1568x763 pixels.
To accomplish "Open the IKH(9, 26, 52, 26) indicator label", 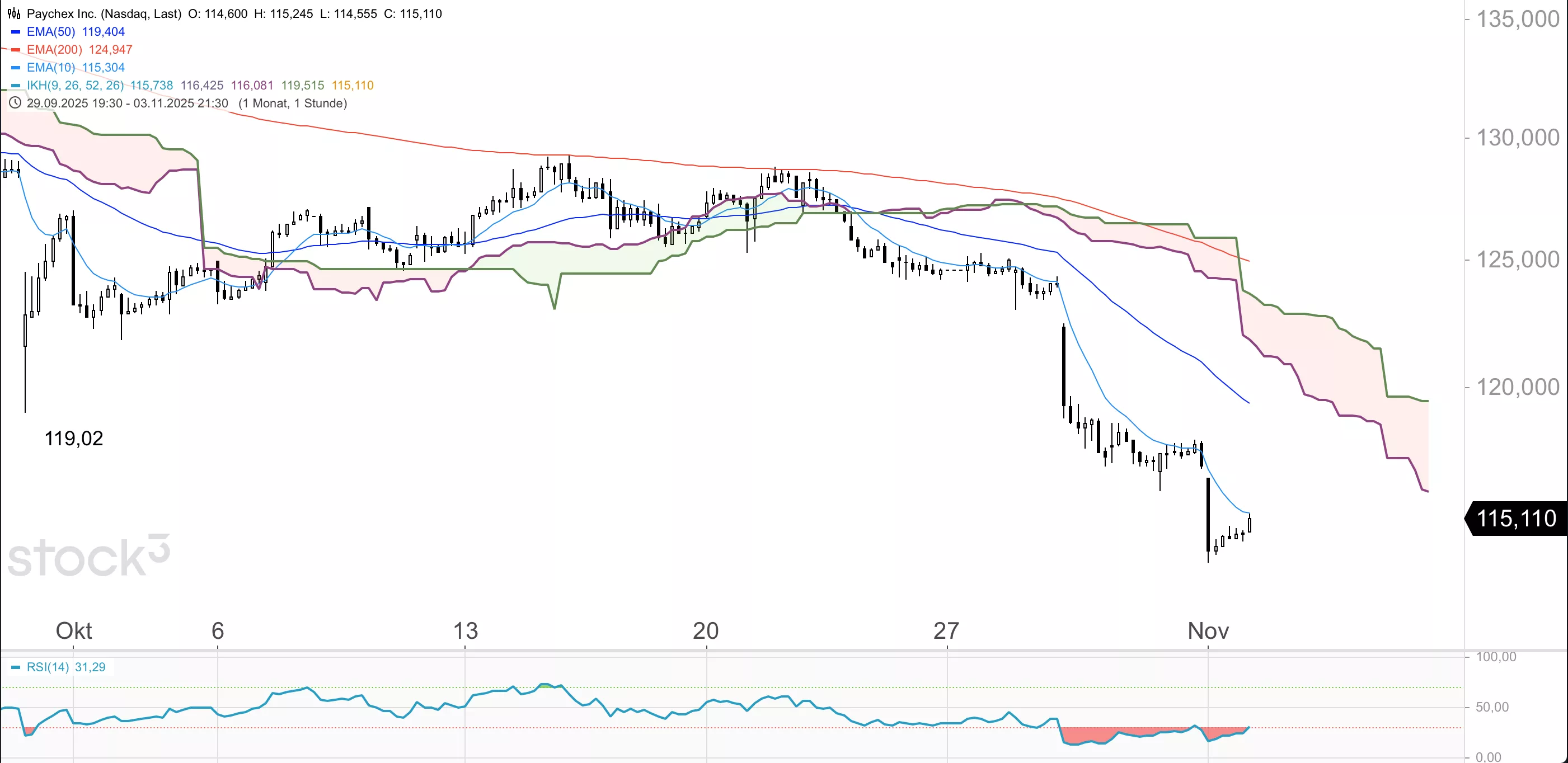I will point(76,86).
